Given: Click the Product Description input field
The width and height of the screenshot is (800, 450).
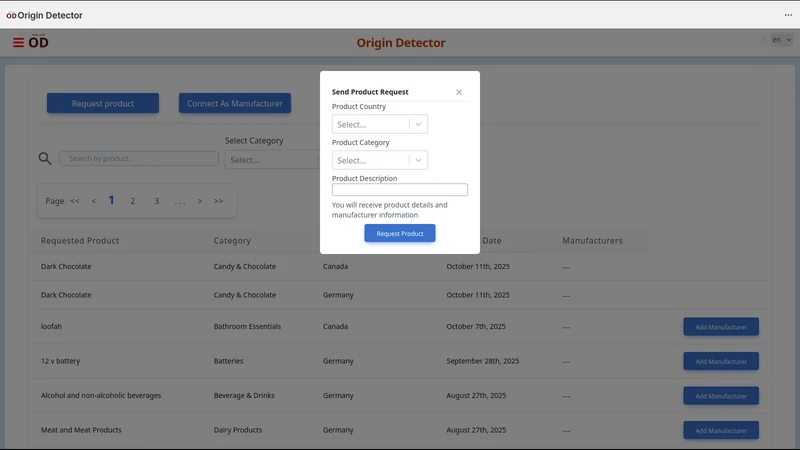Looking at the screenshot, I should 399,190.
